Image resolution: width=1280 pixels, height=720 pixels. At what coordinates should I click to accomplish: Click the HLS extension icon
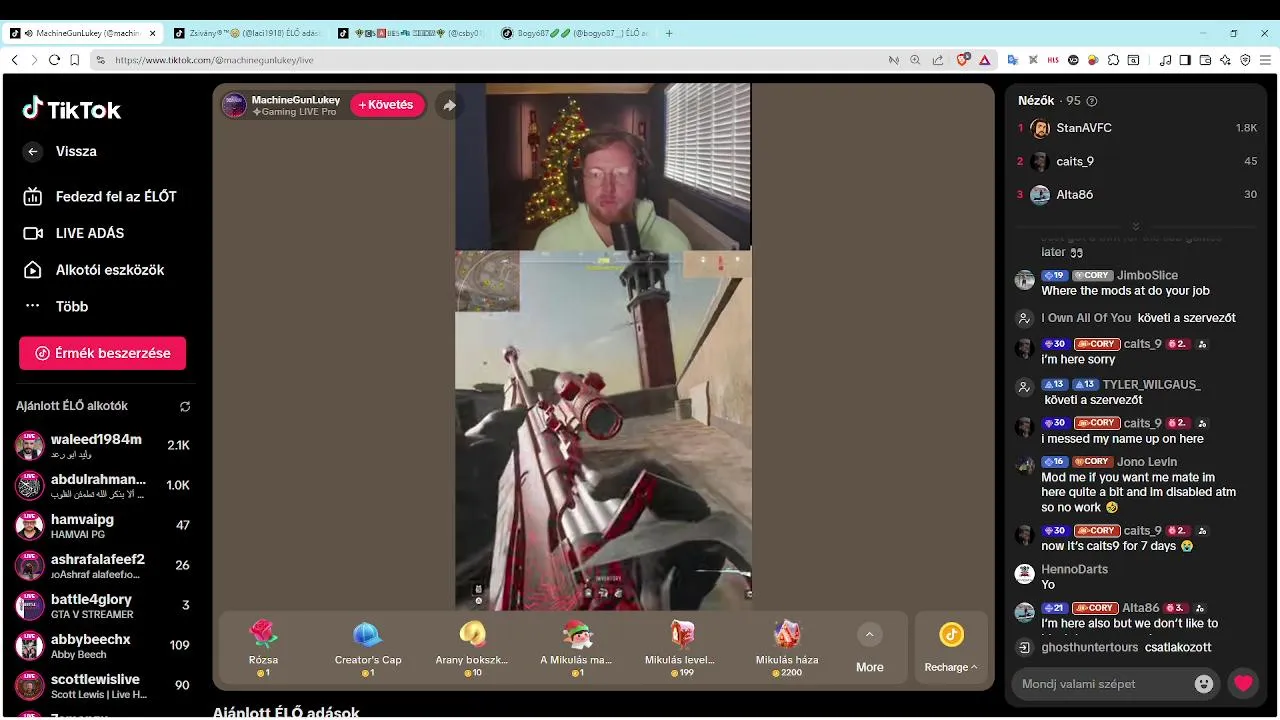coord(1053,60)
